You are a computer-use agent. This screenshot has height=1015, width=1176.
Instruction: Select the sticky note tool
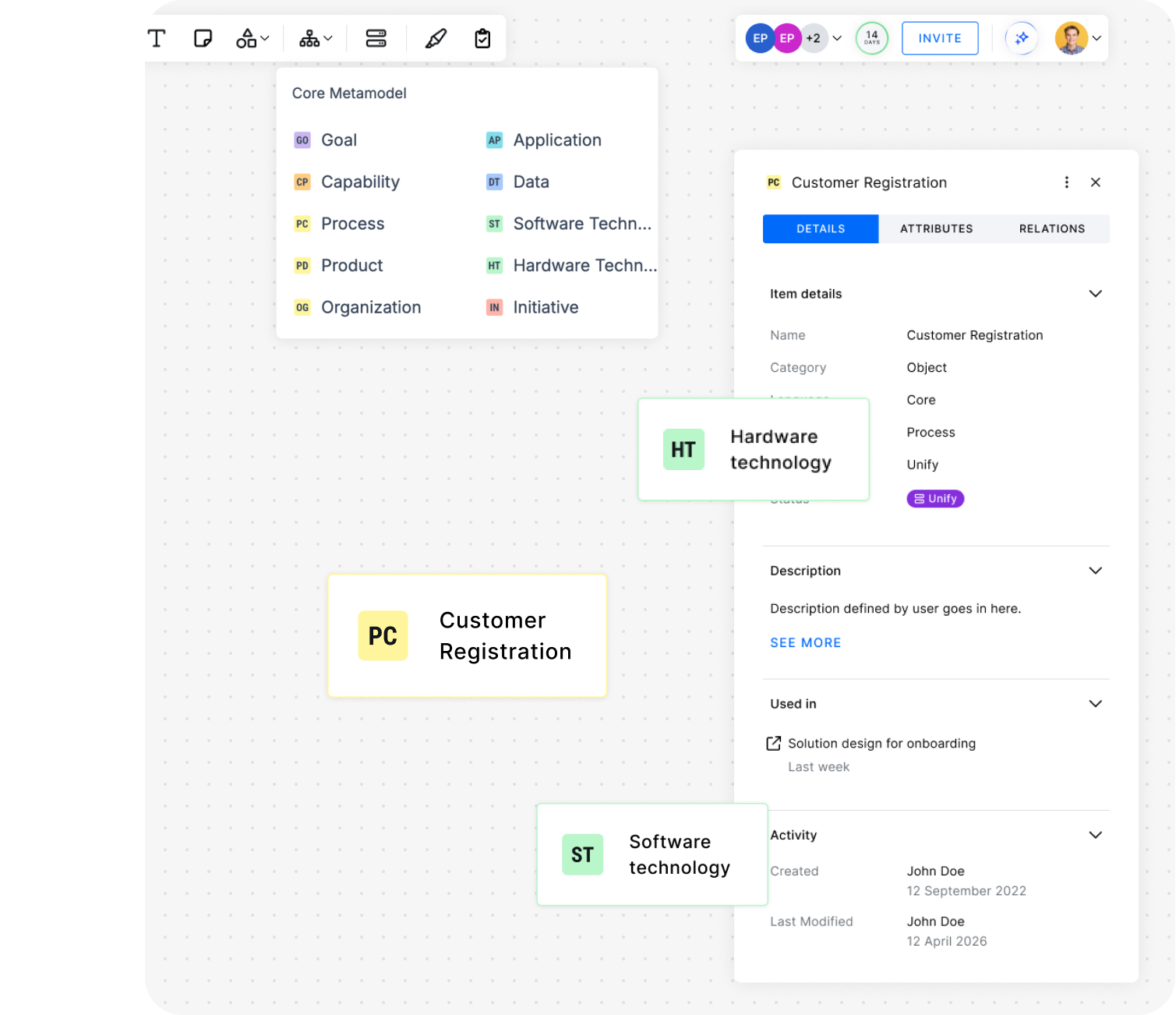pyautogui.click(x=203, y=38)
